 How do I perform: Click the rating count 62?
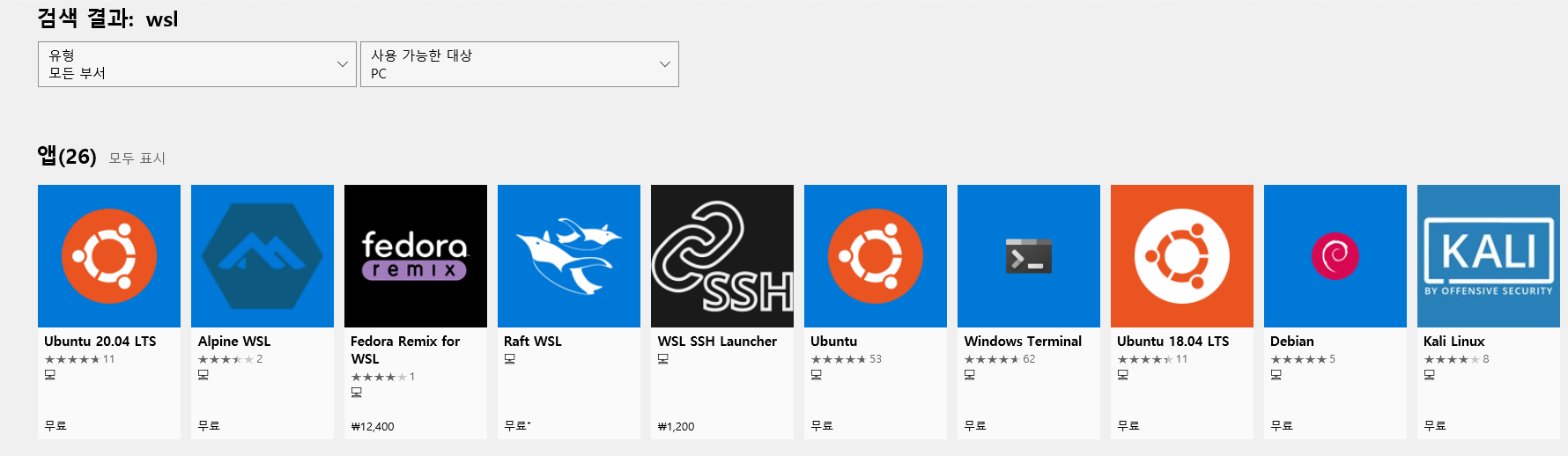tap(1029, 359)
